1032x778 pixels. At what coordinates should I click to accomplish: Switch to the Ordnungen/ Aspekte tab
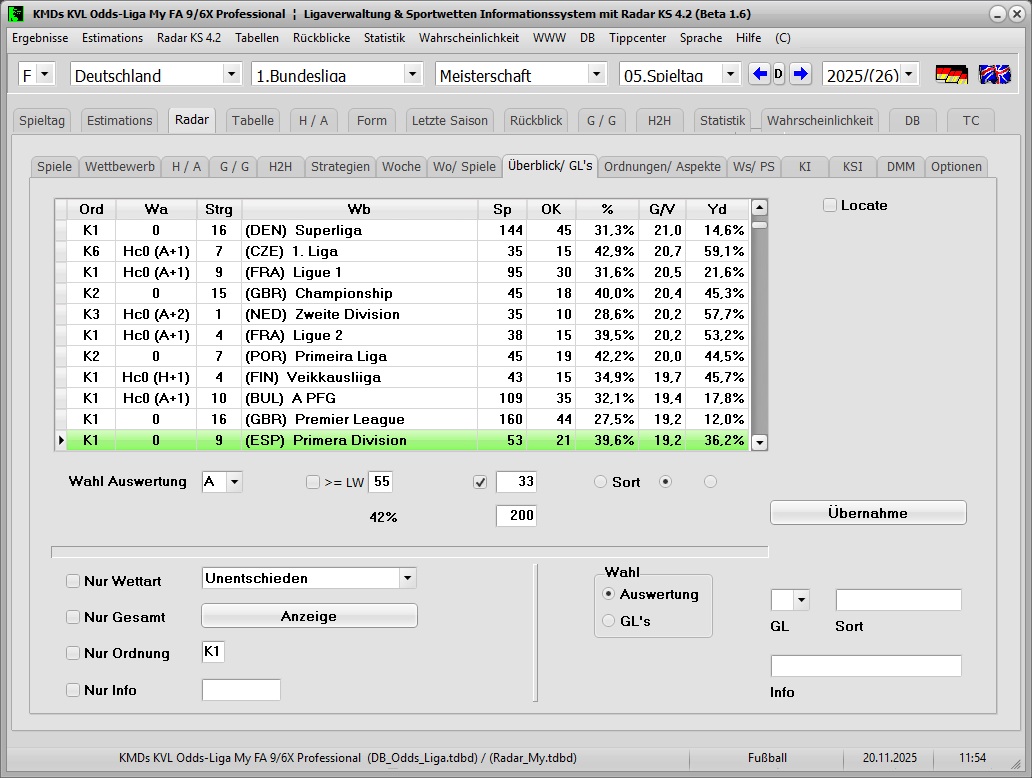662,166
